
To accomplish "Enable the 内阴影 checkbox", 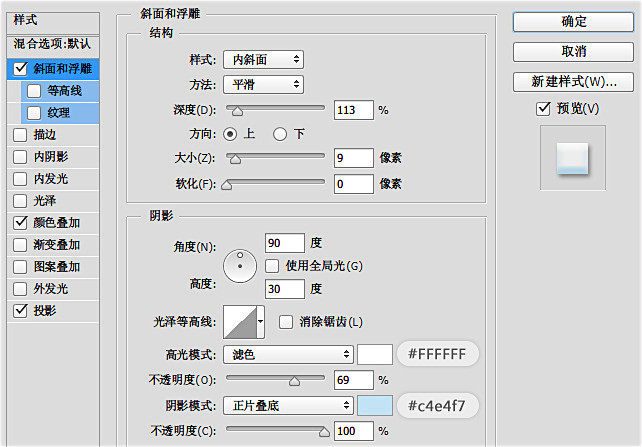I will click(20, 157).
